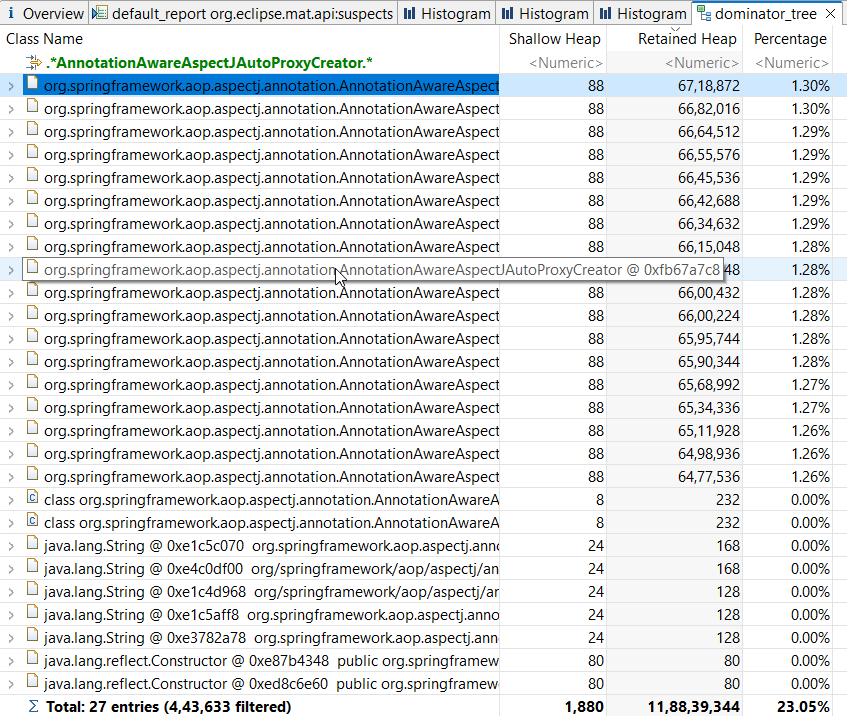Click the Percentage Numeric filter field
The width and height of the screenshot is (847, 716).
790,62
